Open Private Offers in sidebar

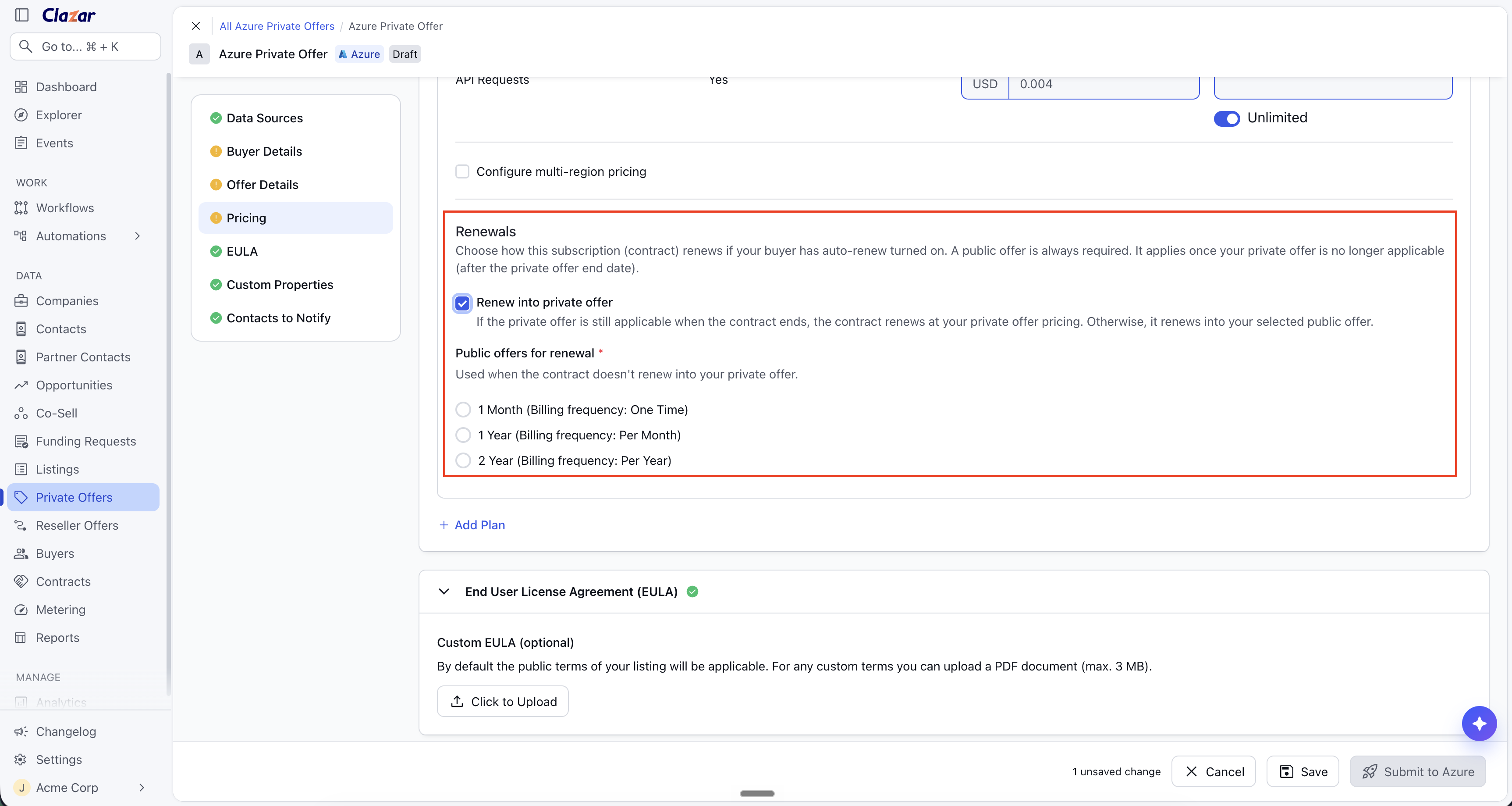coord(83,498)
